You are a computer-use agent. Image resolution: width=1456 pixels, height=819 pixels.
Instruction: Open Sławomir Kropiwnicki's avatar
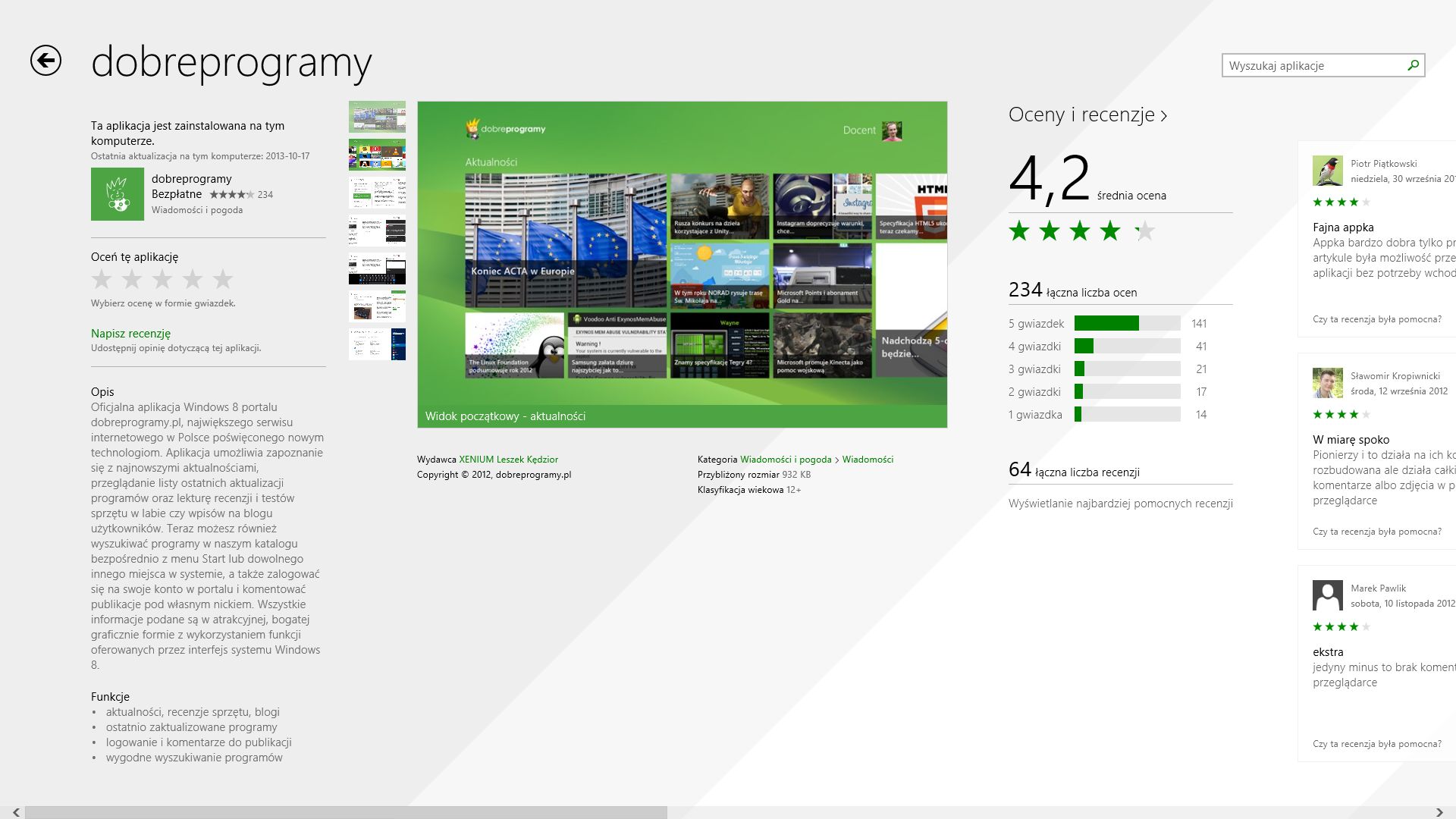tap(1328, 383)
